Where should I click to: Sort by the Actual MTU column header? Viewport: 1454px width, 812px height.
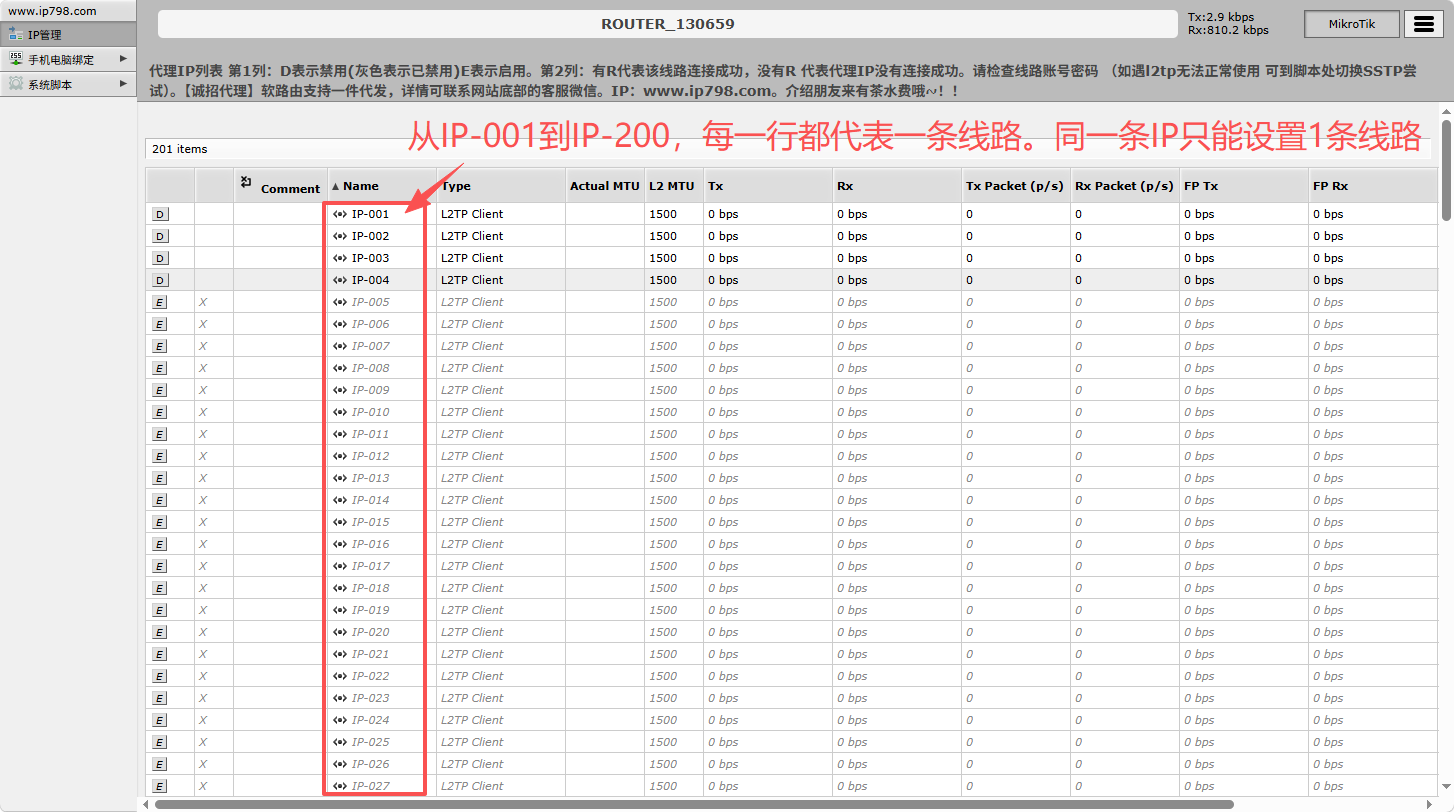(605, 186)
